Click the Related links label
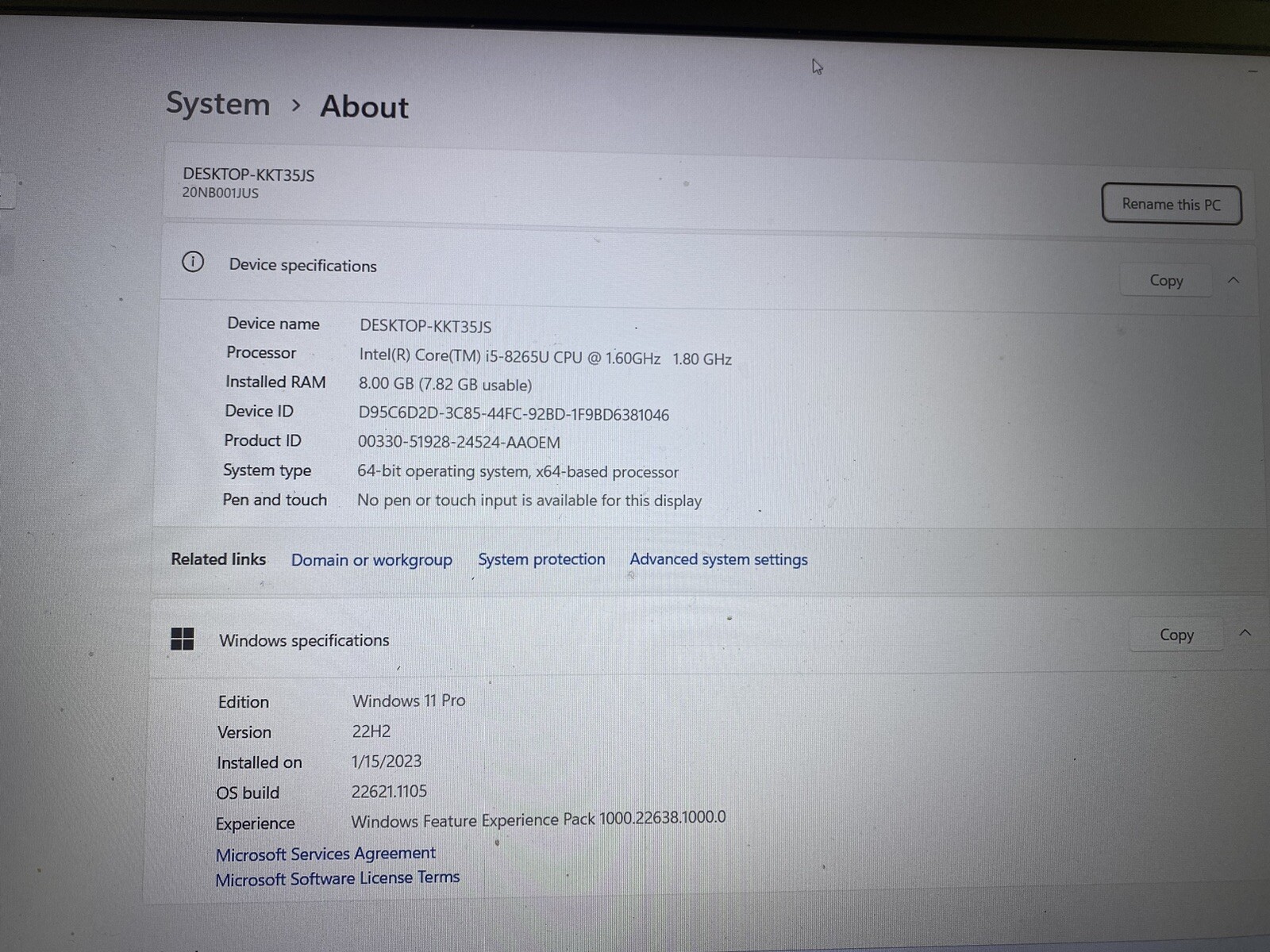1270x952 pixels. [x=218, y=559]
